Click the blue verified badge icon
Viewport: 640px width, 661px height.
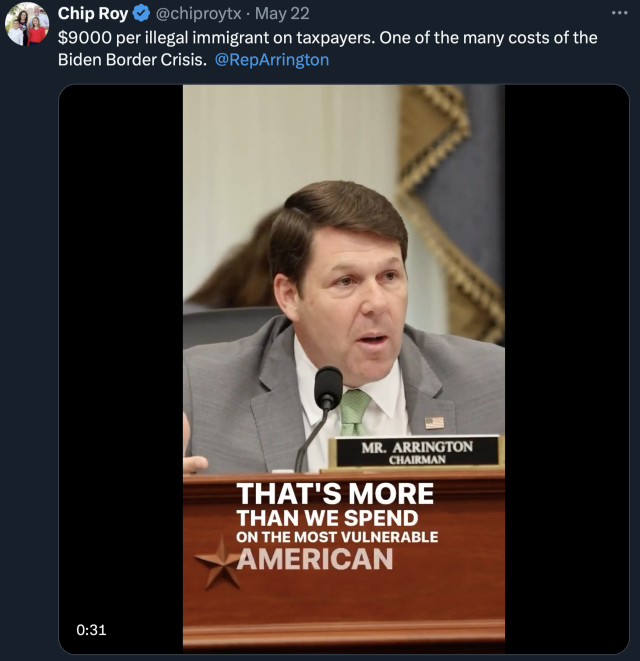tap(141, 13)
